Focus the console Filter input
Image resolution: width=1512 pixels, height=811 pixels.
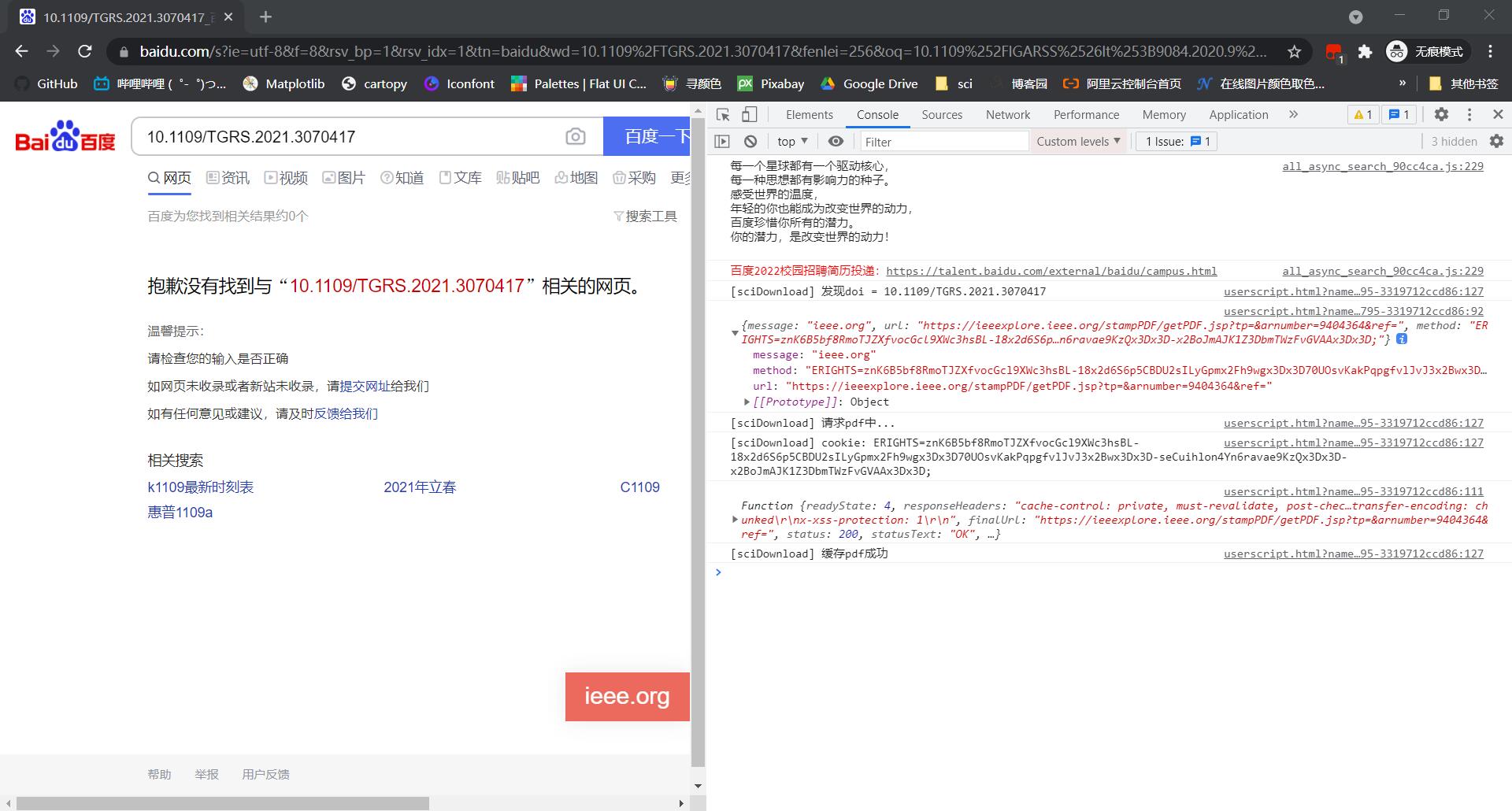point(943,142)
